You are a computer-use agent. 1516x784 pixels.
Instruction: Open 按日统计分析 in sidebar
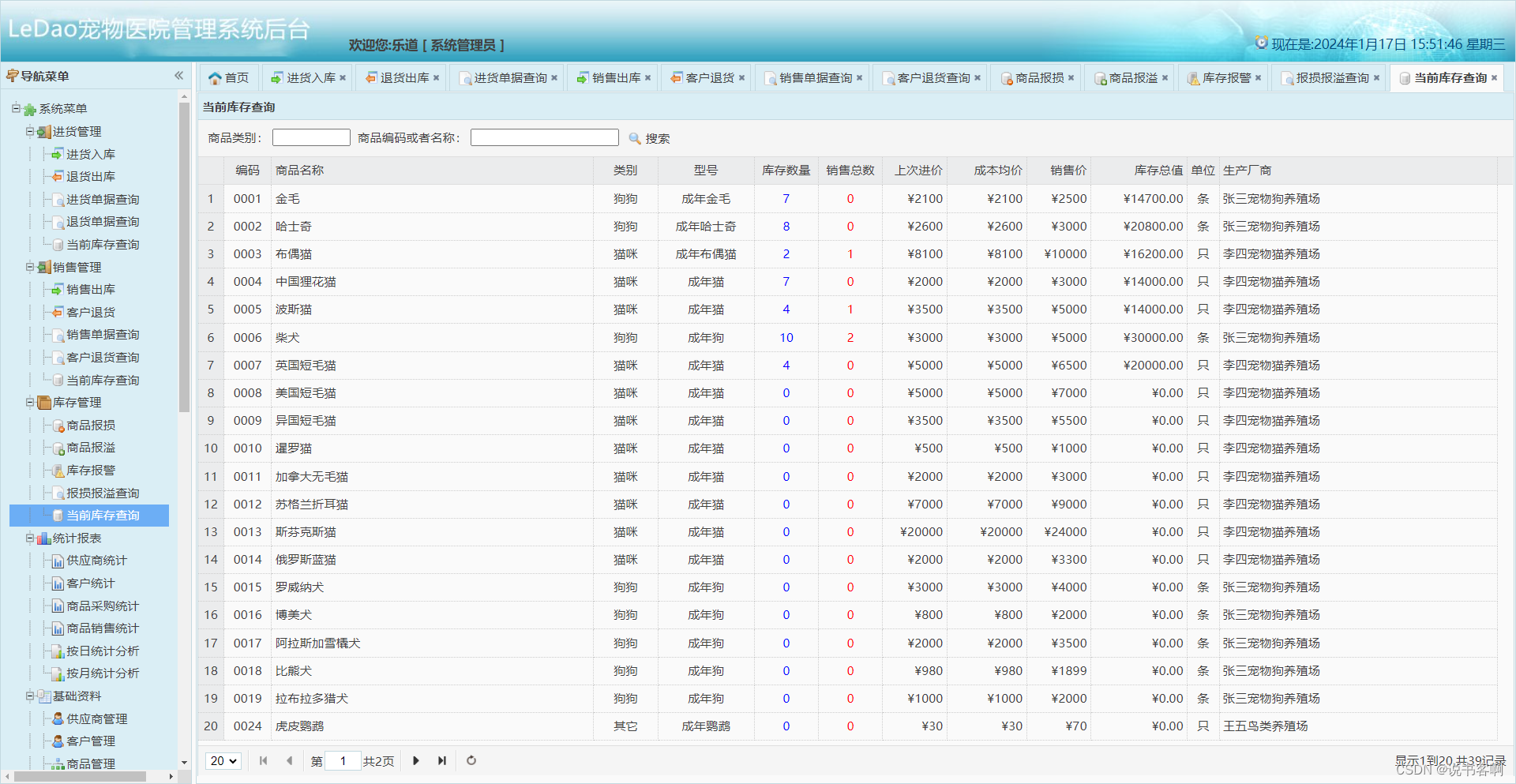click(102, 651)
